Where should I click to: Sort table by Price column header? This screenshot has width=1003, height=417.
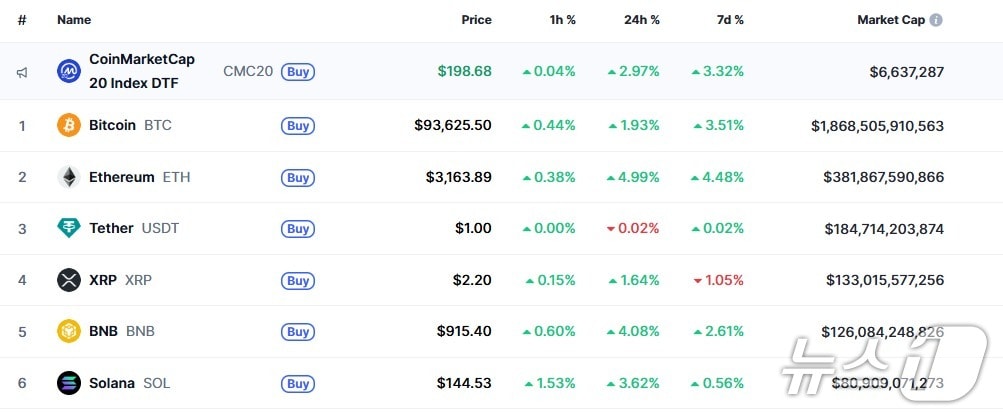tap(476, 20)
